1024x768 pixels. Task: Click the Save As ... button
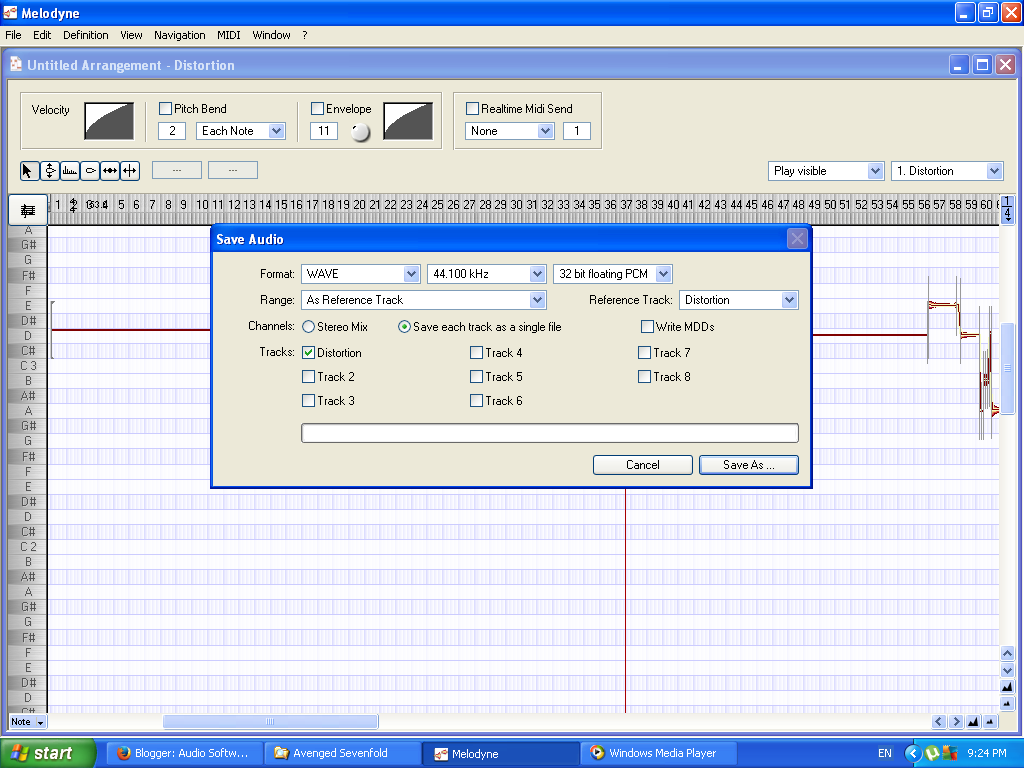click(748, 465)
